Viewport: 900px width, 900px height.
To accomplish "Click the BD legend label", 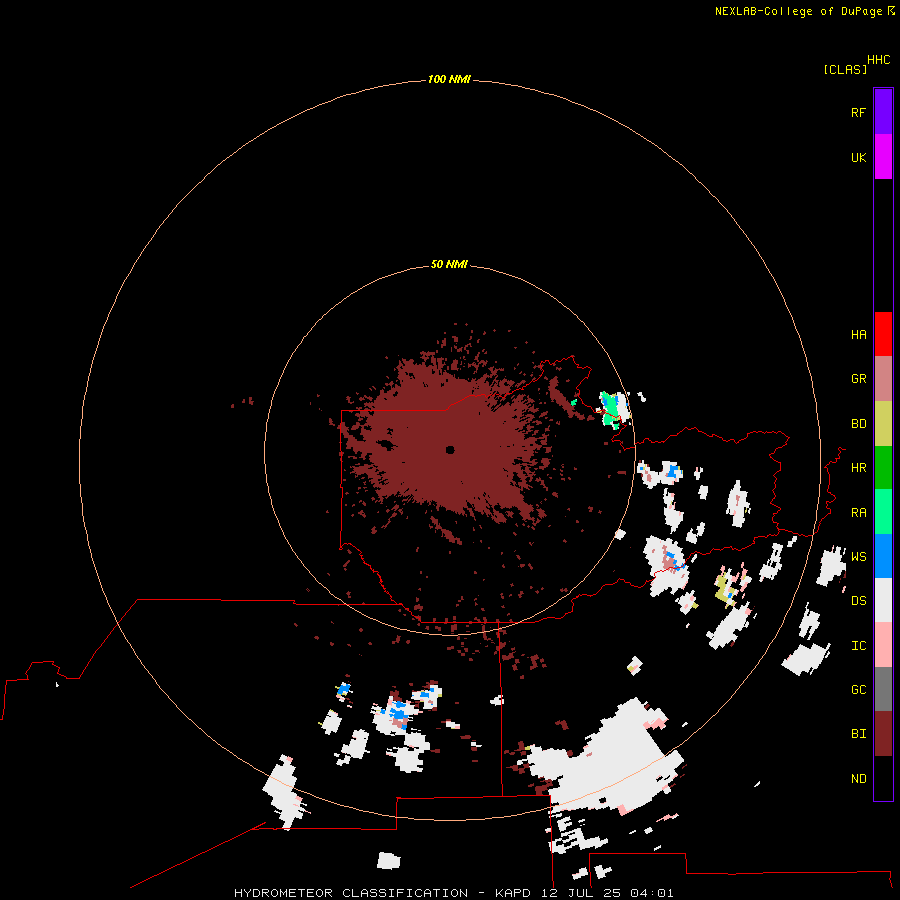I will [858, 424].
